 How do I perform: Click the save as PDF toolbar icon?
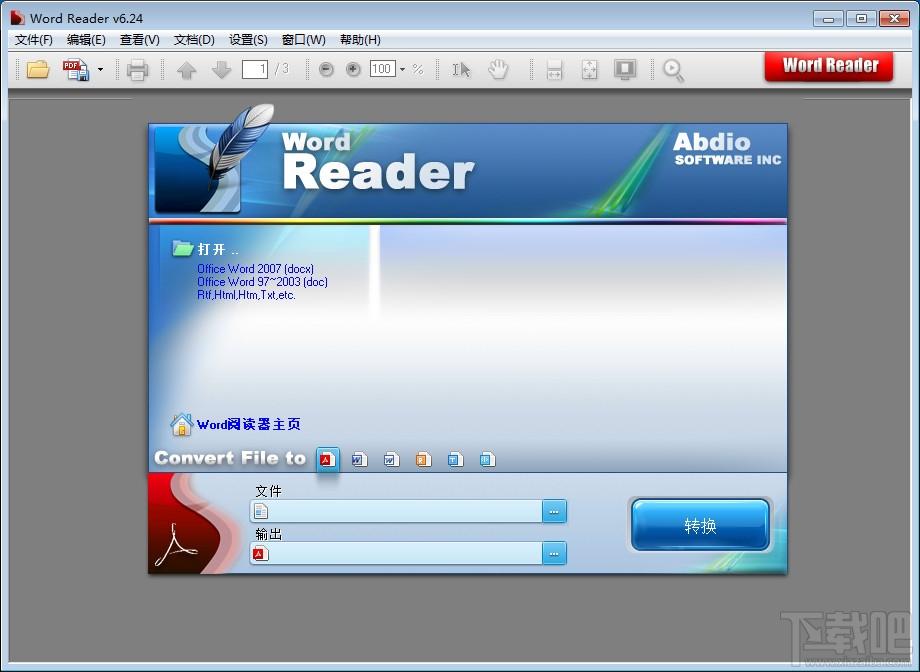coord(76,69)
